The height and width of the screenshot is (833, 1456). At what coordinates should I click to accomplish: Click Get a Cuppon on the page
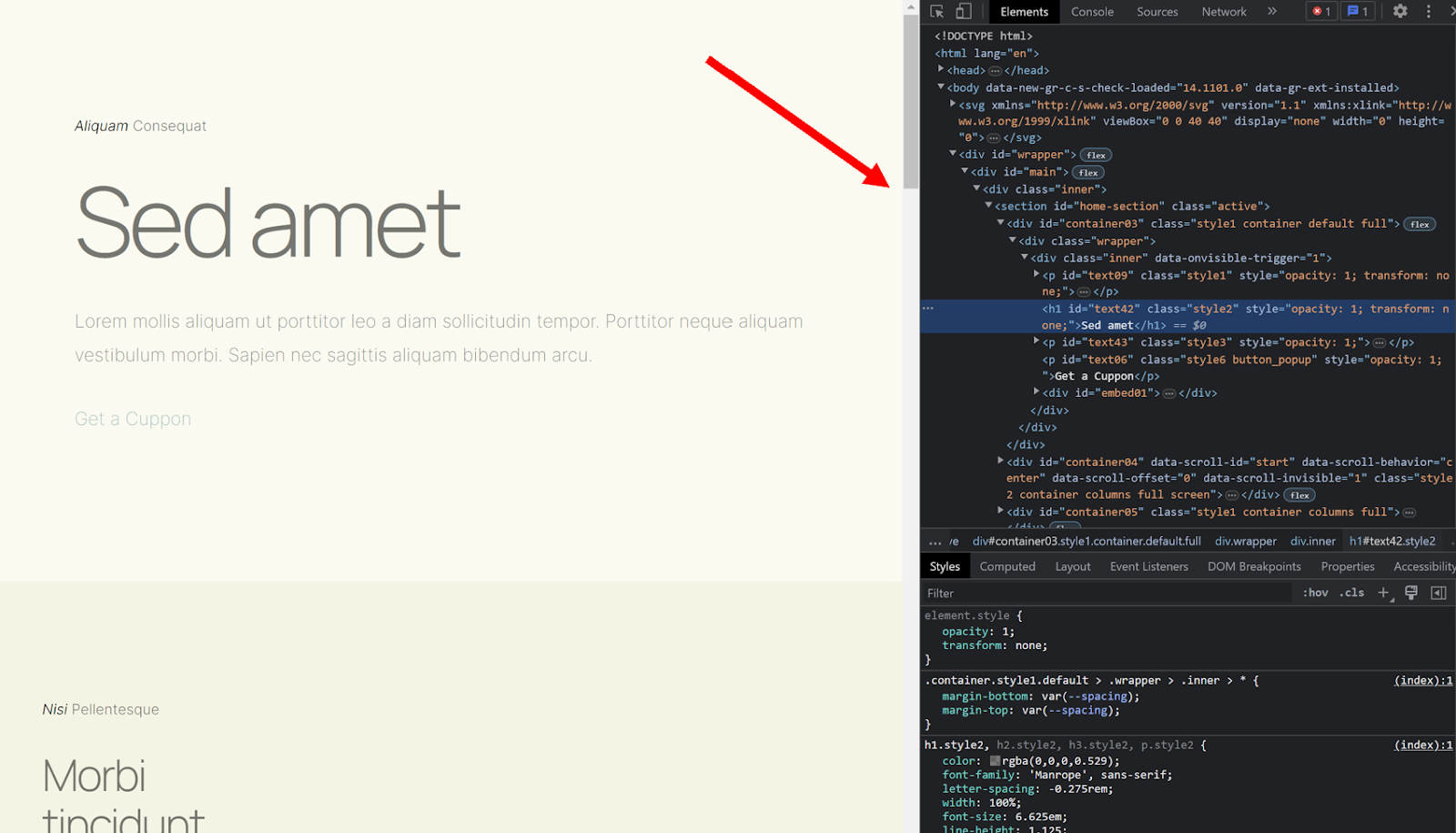pyautogui.click(x=133, y=418)
